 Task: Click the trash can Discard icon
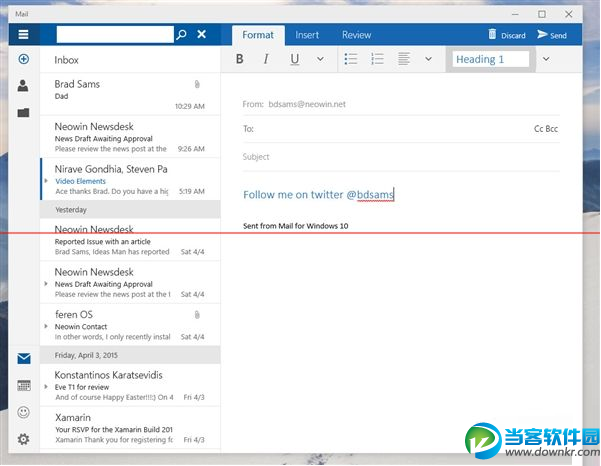pos(492,34)
